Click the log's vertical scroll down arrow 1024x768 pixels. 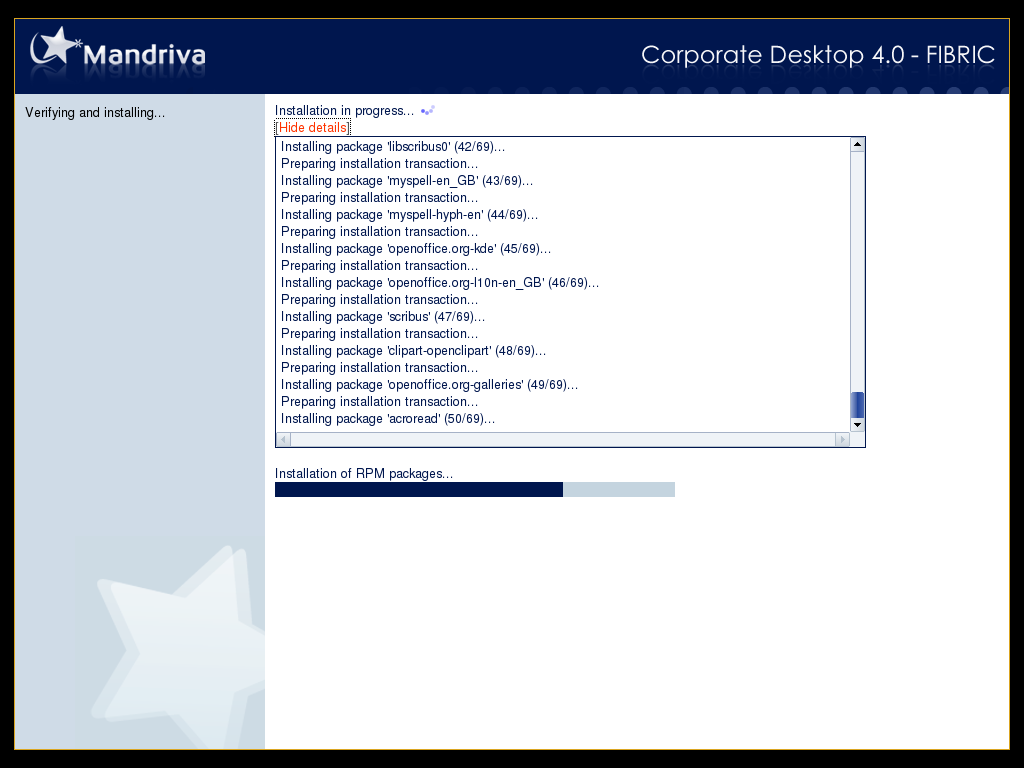click(857, 424)
